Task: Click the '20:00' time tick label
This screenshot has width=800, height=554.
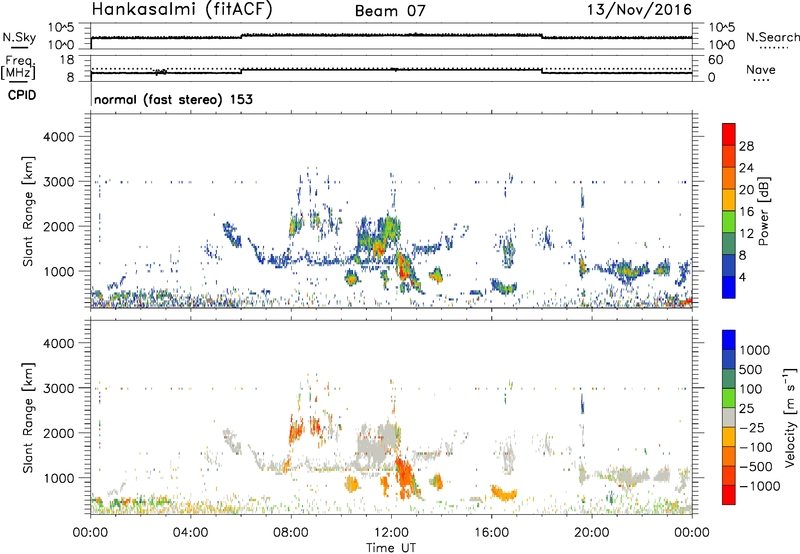Action: pos(592,533)
